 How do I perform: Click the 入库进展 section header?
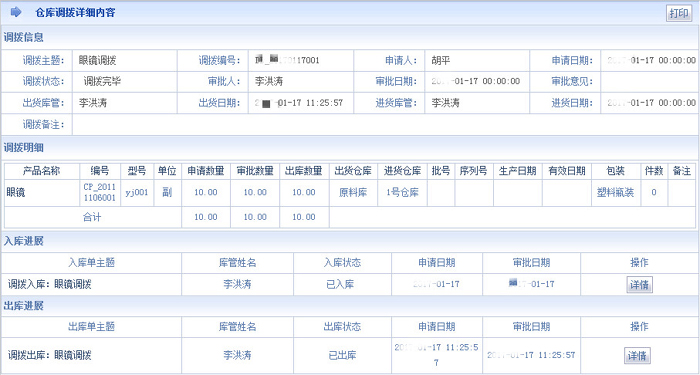pyautogui.click(x=24, y=241)
